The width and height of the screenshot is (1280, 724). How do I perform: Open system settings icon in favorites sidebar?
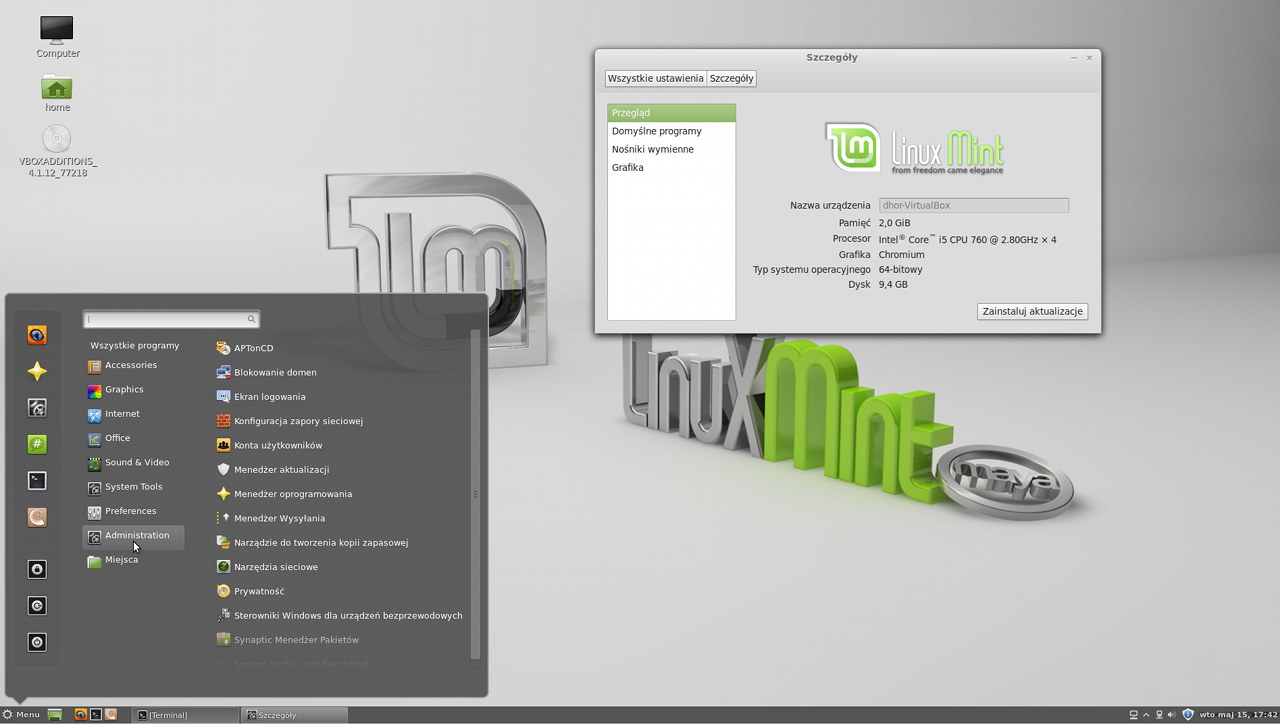(37, 408)
